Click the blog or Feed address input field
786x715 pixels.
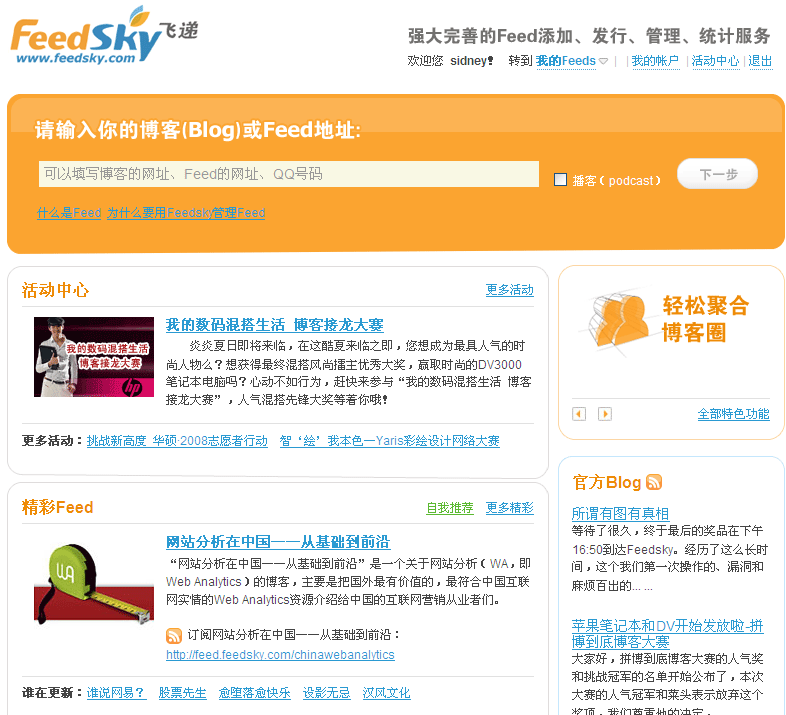click(288, 174)
